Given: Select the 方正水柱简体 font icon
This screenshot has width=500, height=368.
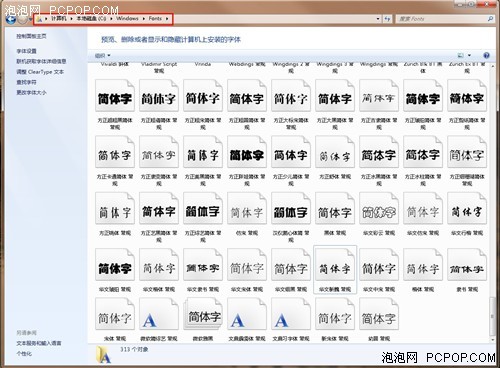Looking at the screenshot, I should point(423,152).
